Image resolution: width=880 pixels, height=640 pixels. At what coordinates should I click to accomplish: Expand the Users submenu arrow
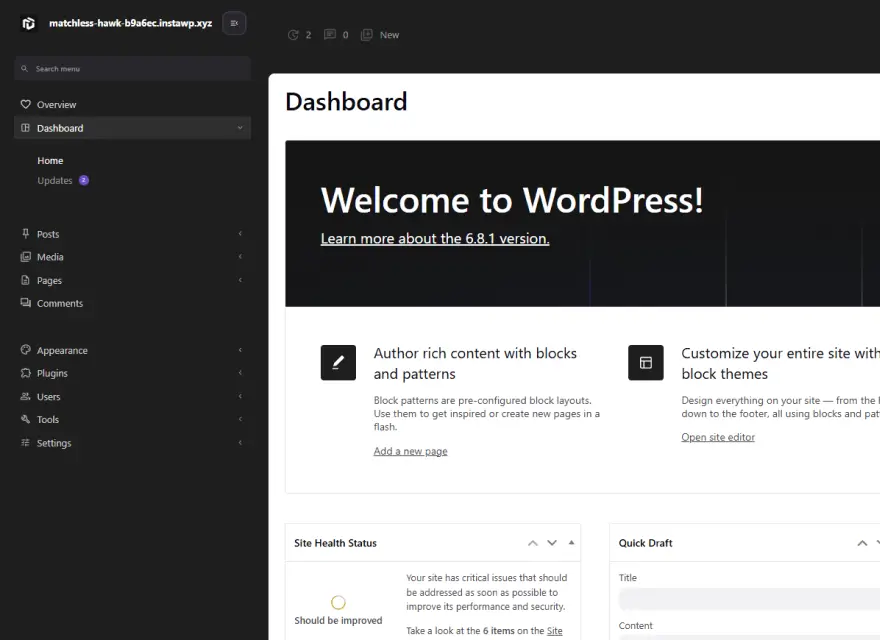pos(240,396)
